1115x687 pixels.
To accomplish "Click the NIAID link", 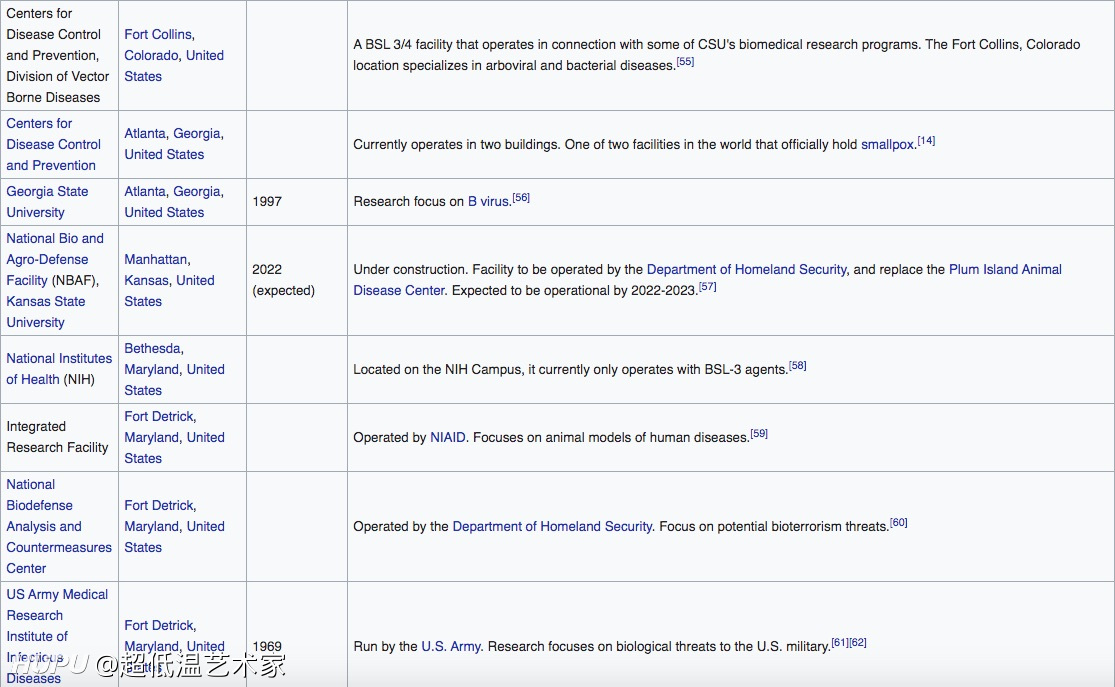I will [448, 437].
